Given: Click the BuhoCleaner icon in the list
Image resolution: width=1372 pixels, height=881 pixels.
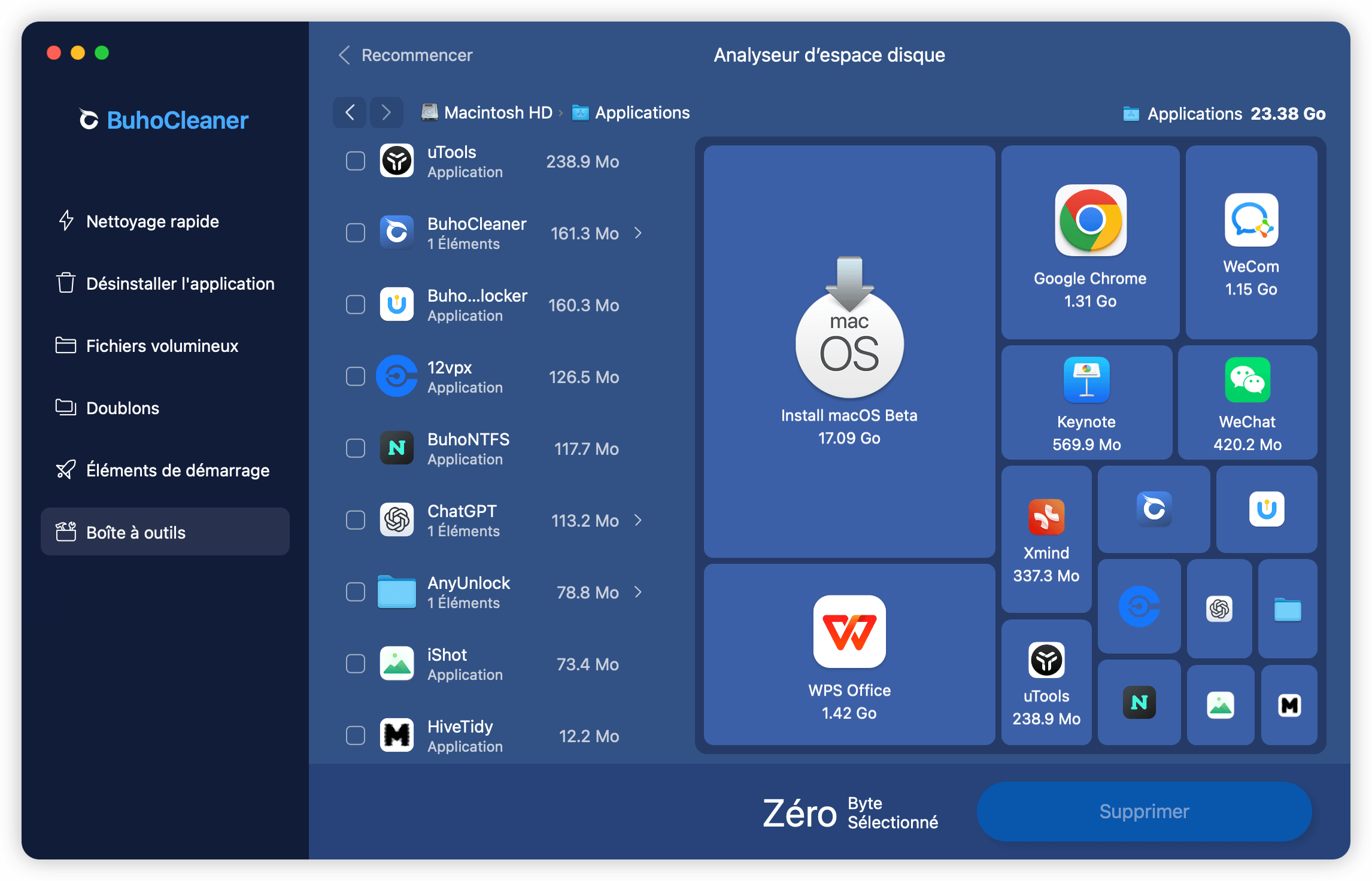Looking at the screenshot, I should click(396, 233).
